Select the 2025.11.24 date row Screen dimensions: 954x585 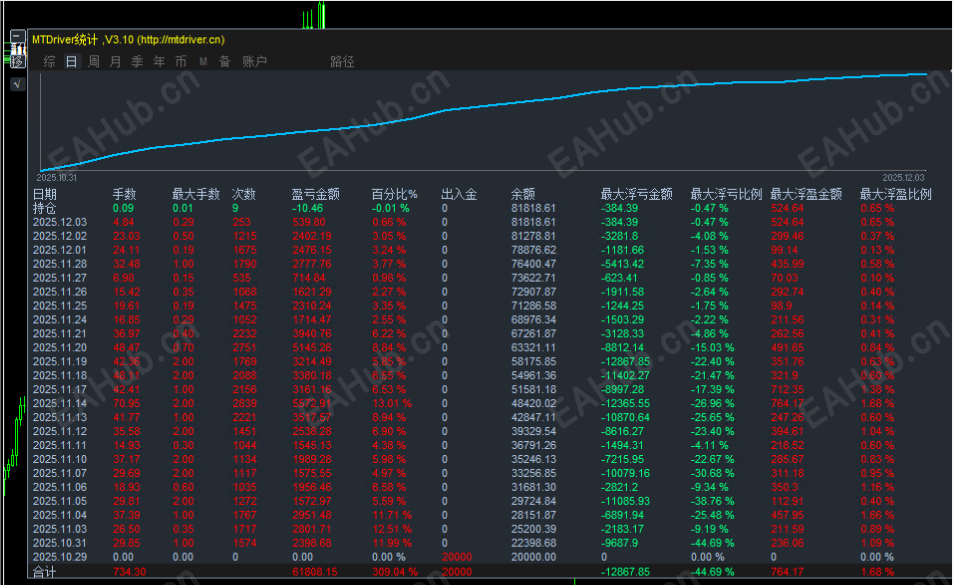pos(60,320)
